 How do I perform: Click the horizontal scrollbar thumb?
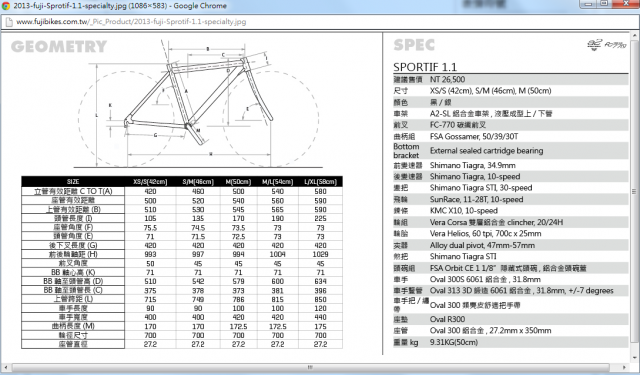tap(310, 367)
